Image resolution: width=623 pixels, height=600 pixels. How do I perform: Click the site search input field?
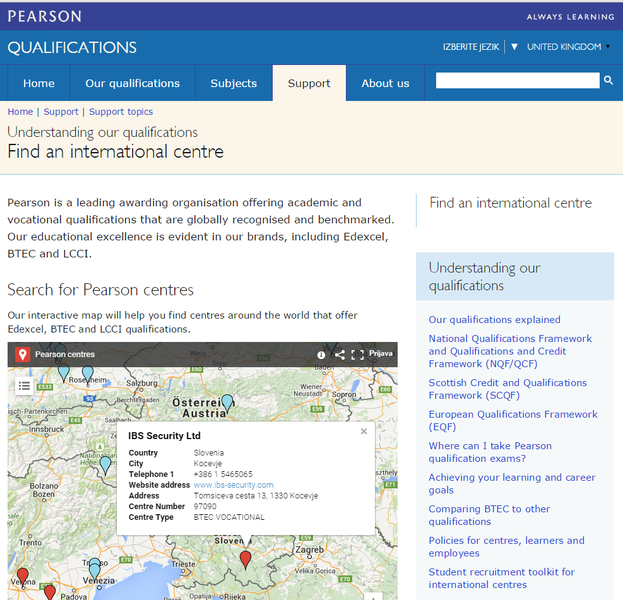[x=517, y=80]
